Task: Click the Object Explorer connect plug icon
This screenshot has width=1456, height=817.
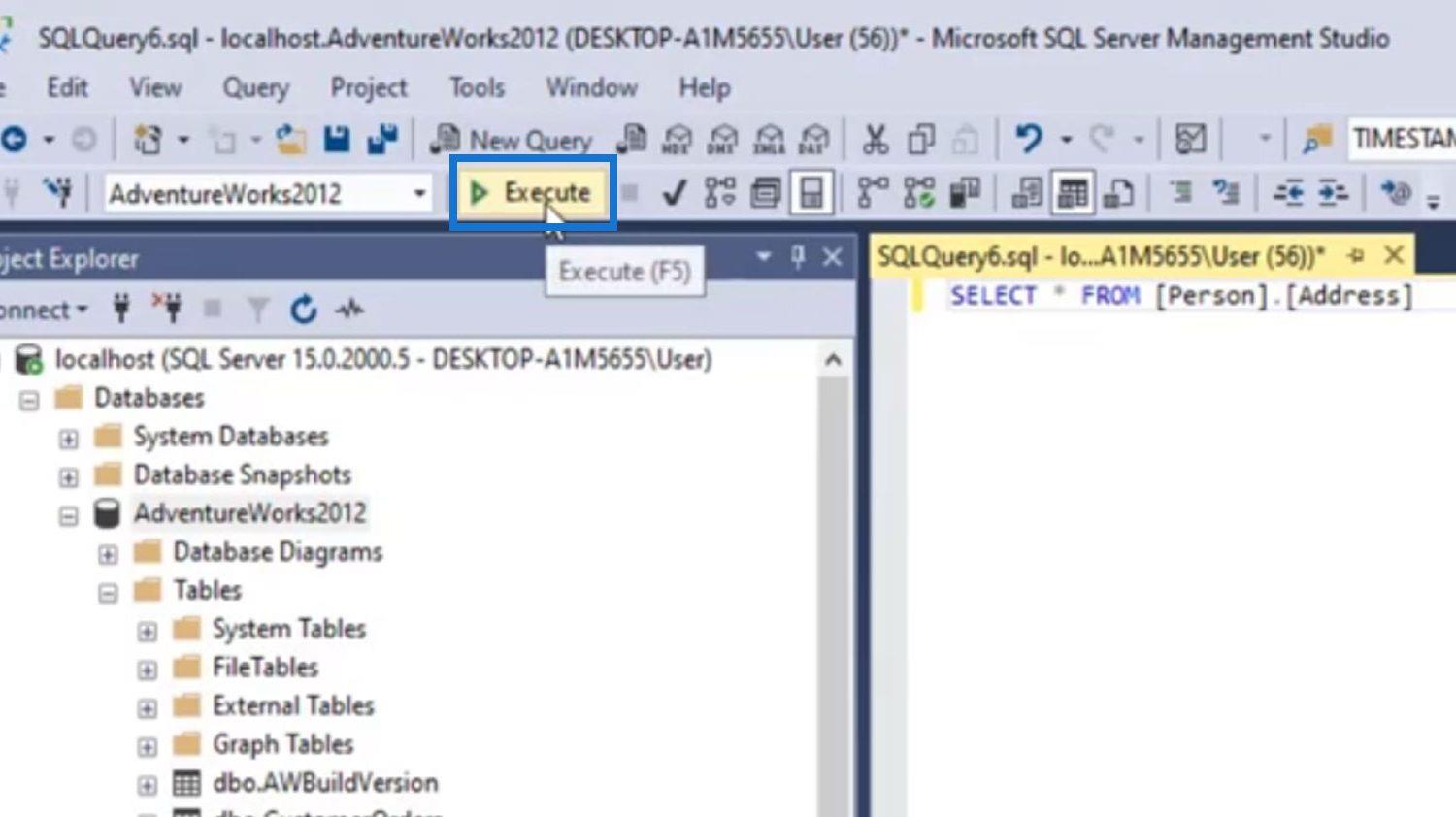Action: pos(121,310)
